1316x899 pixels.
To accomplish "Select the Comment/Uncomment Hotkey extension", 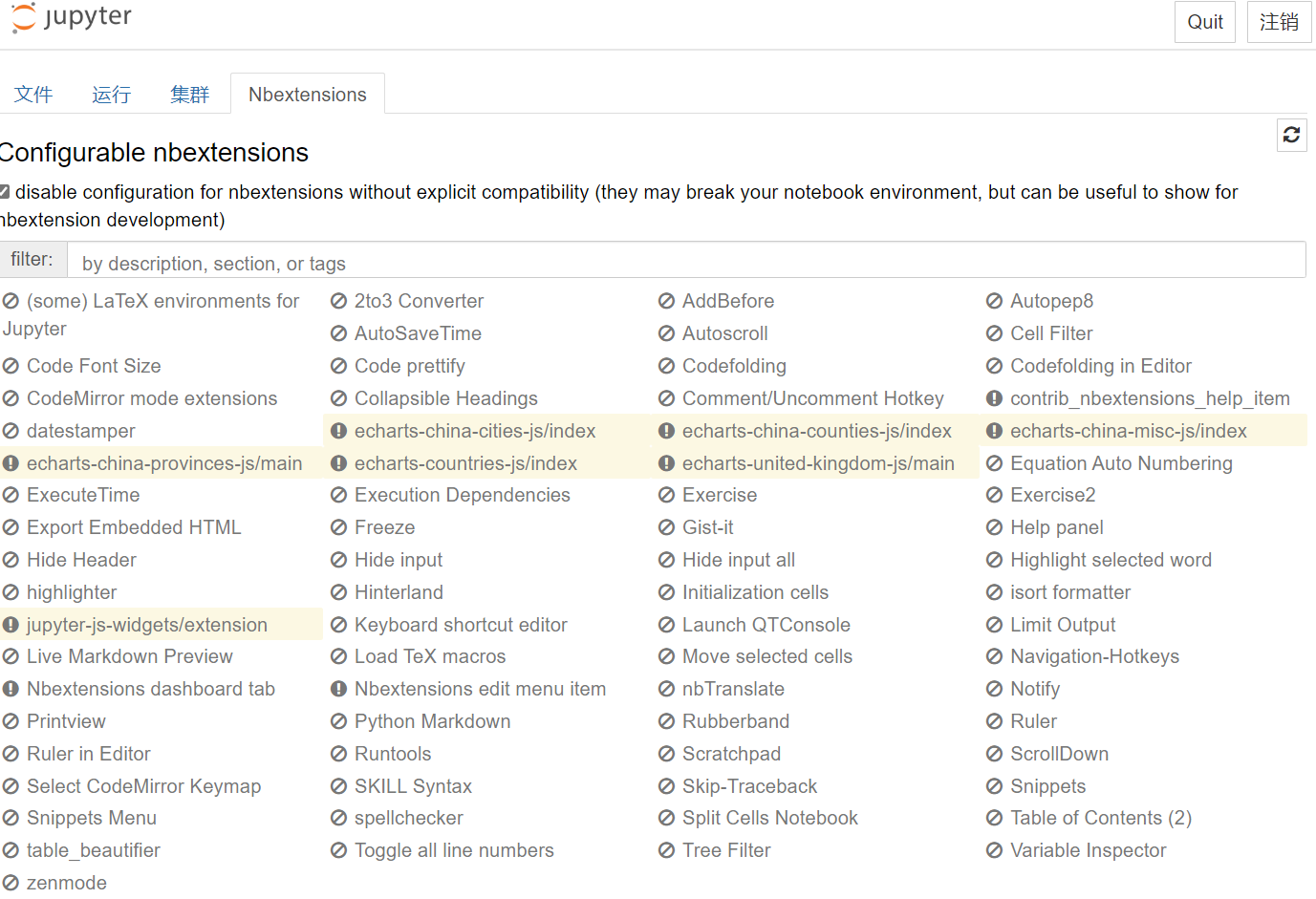I will [x=813, y=398].
